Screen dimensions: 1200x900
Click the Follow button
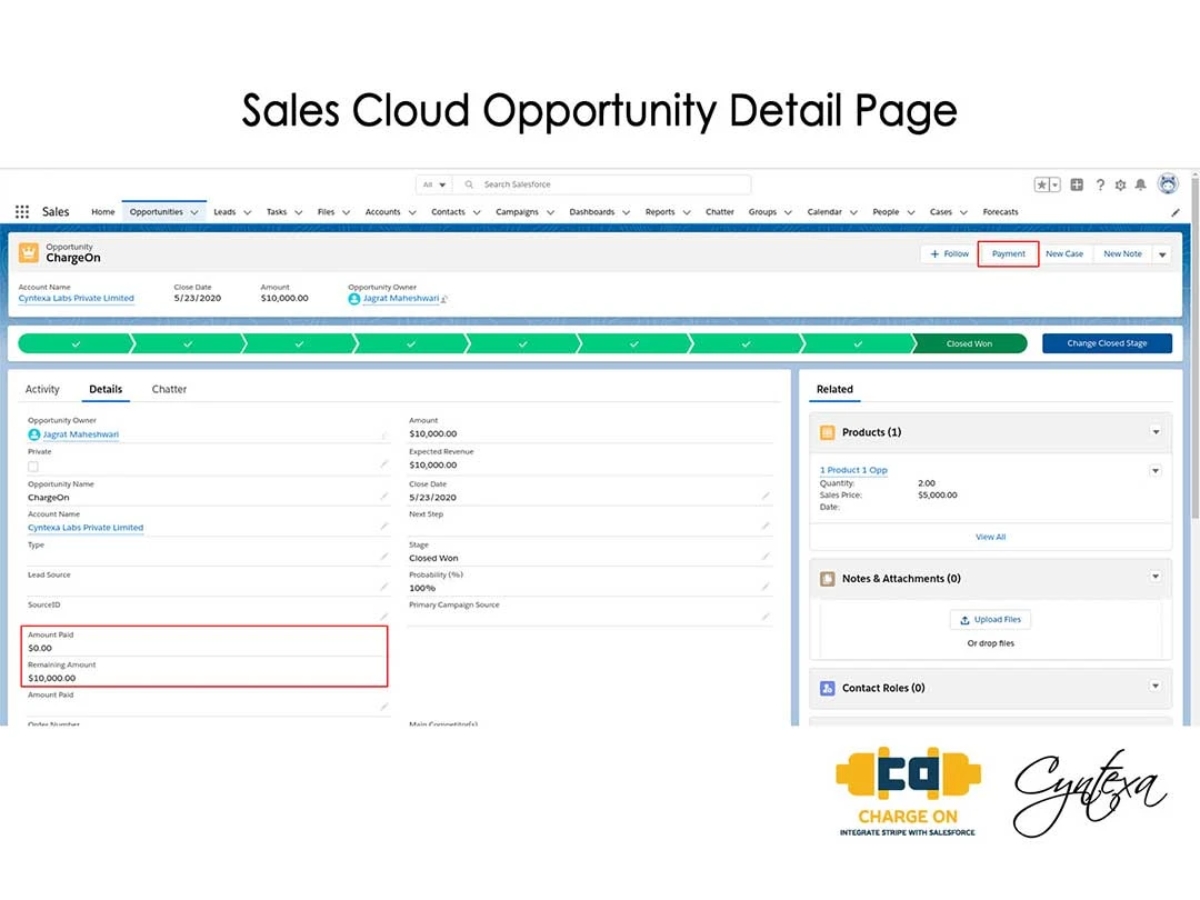[x=949, y=254]
